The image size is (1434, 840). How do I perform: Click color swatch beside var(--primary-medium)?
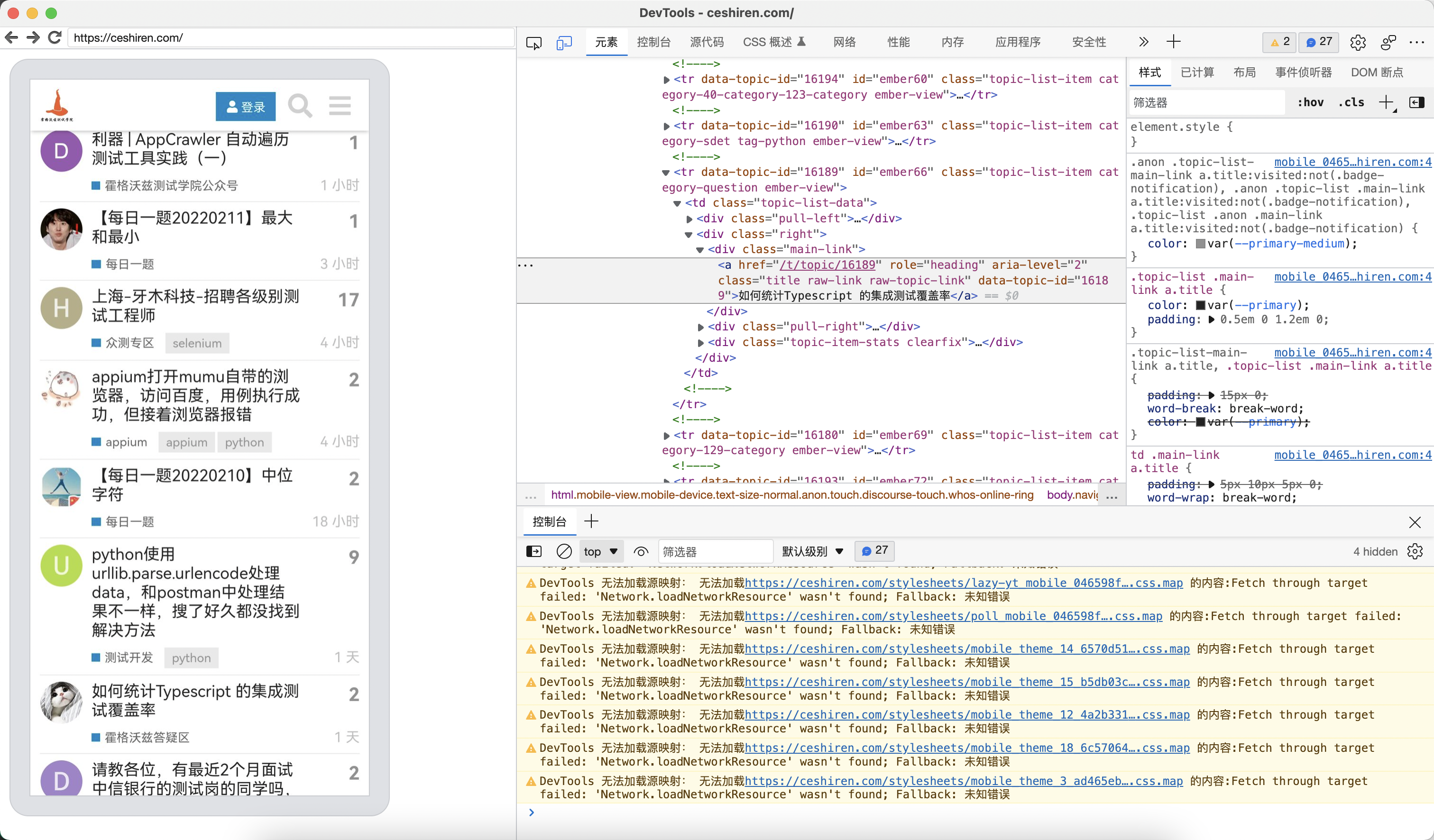(1200, 243)
